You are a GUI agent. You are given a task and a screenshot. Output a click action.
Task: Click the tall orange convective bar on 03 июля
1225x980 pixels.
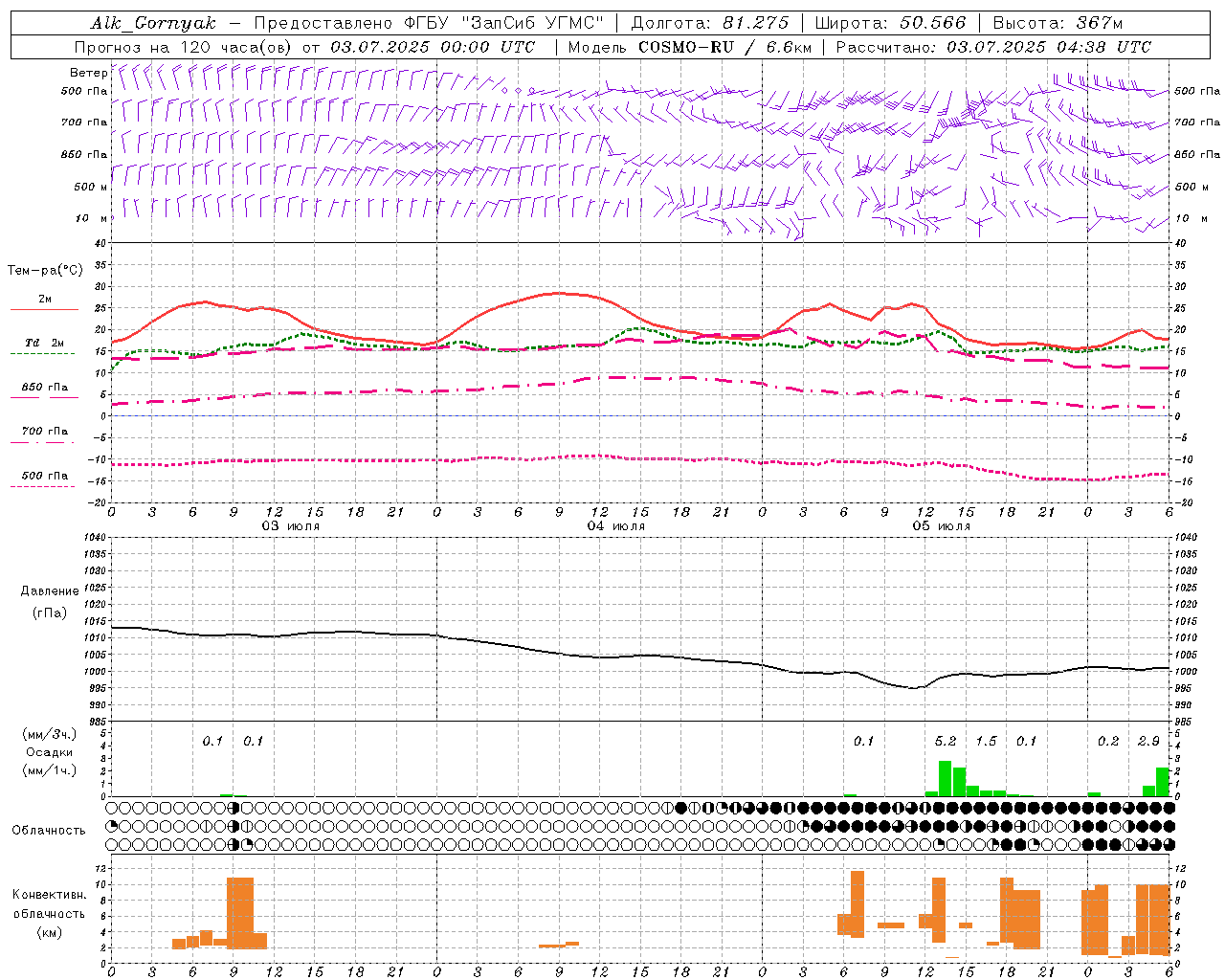click(x=240, y=913)
